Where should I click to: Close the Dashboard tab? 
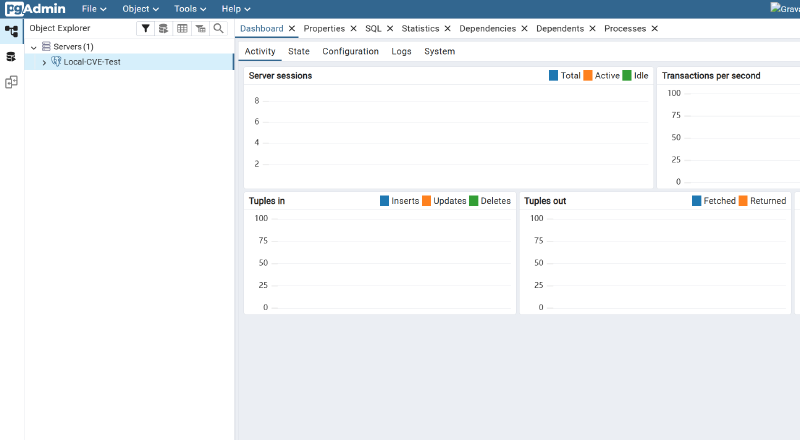[292, 29]
